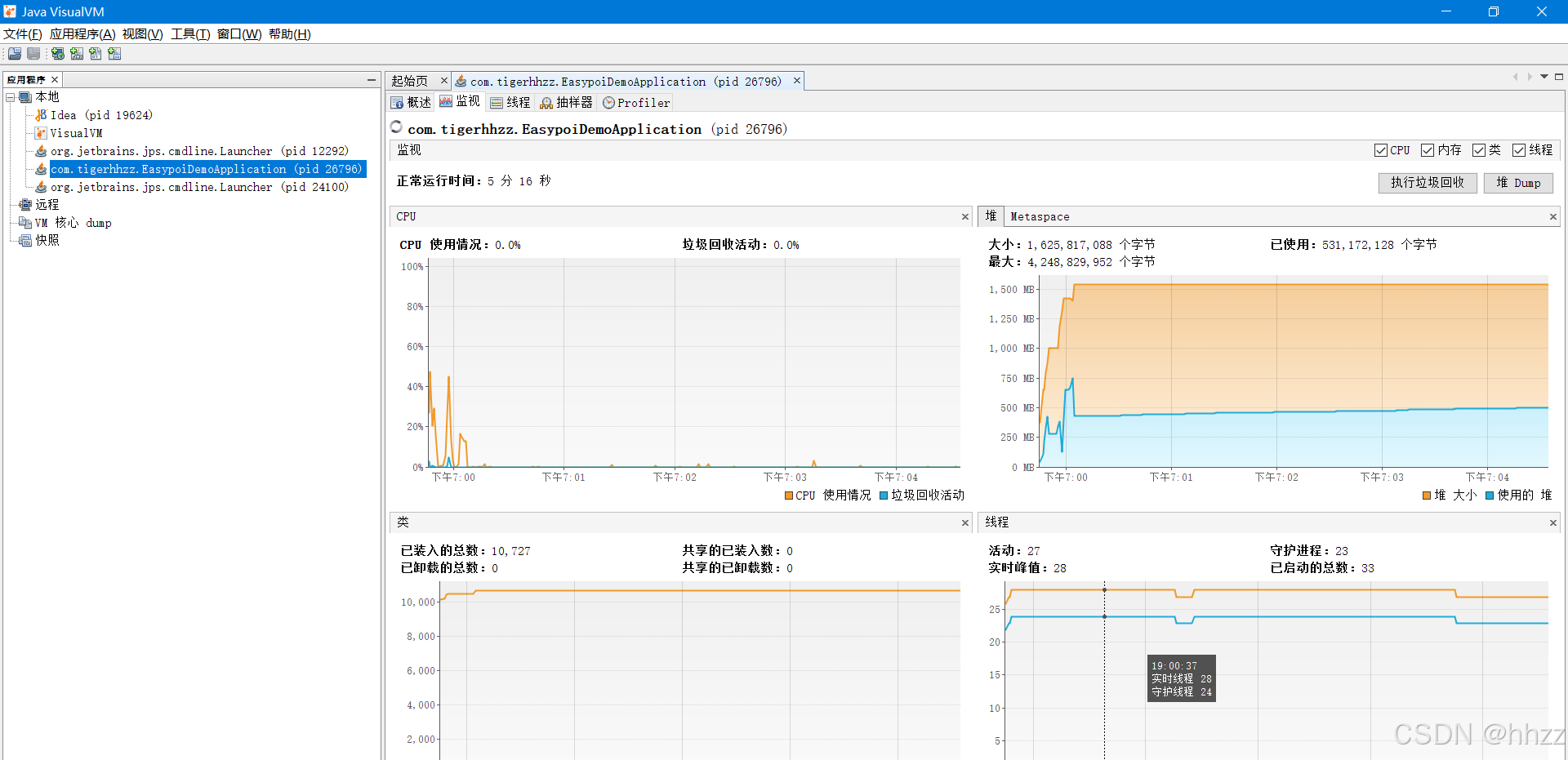
Task: Switch to the 监视 tab
Action: click(460, 102)
